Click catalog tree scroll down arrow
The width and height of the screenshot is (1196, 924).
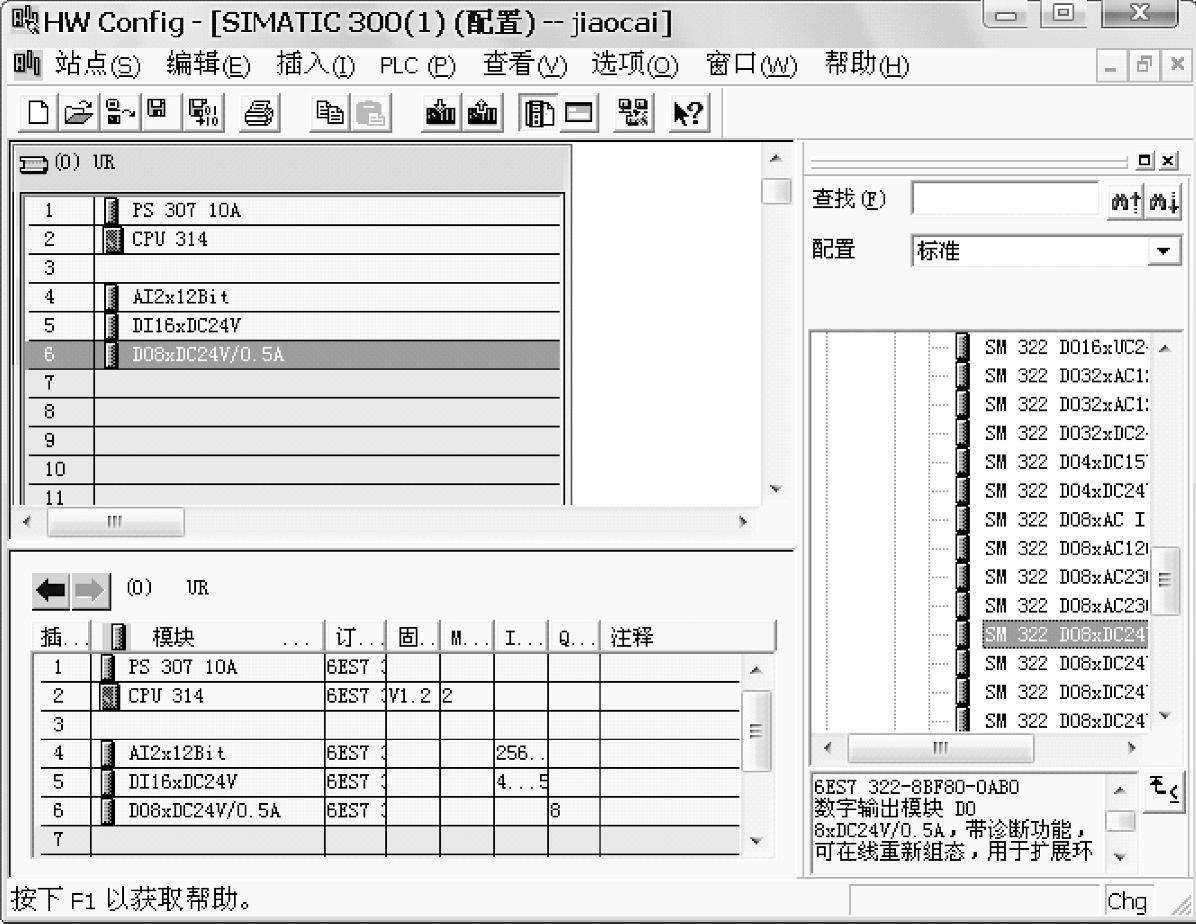(x=1165, y=716)
